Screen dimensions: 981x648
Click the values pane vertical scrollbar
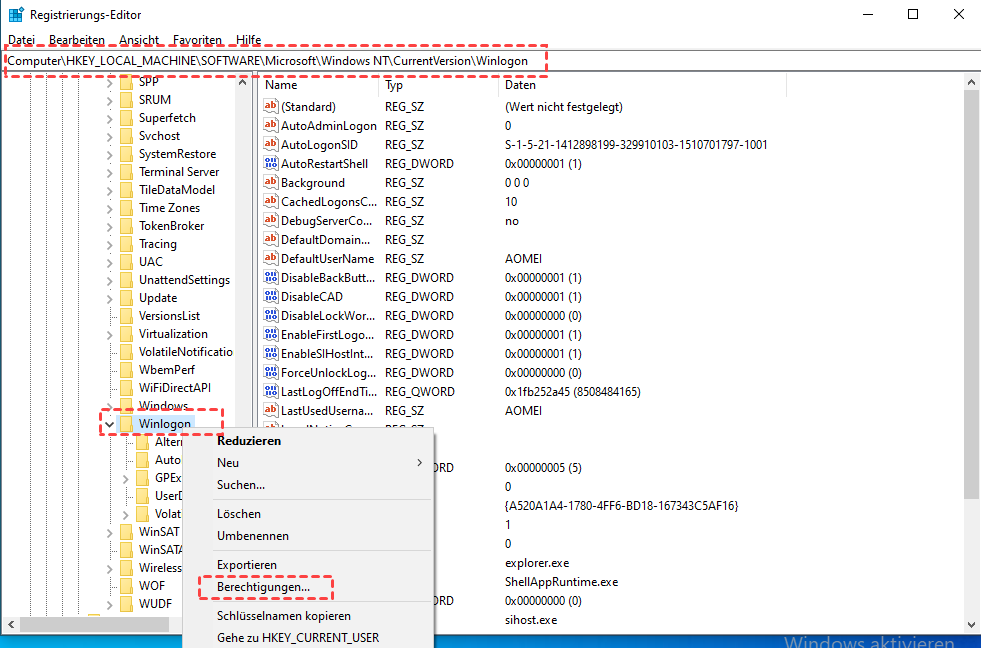pyautogui.click(x=972, y=300)
